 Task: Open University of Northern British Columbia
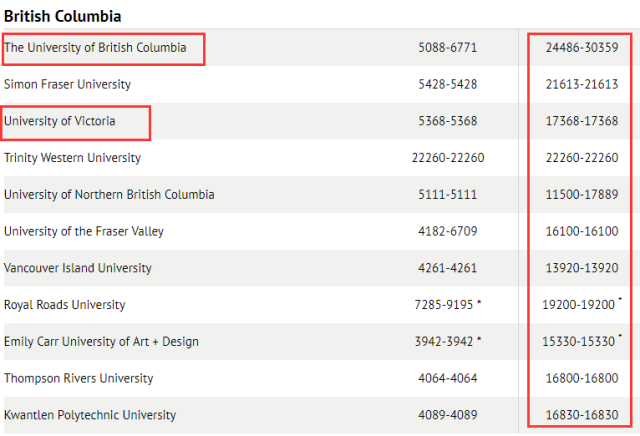click(109, 195)
